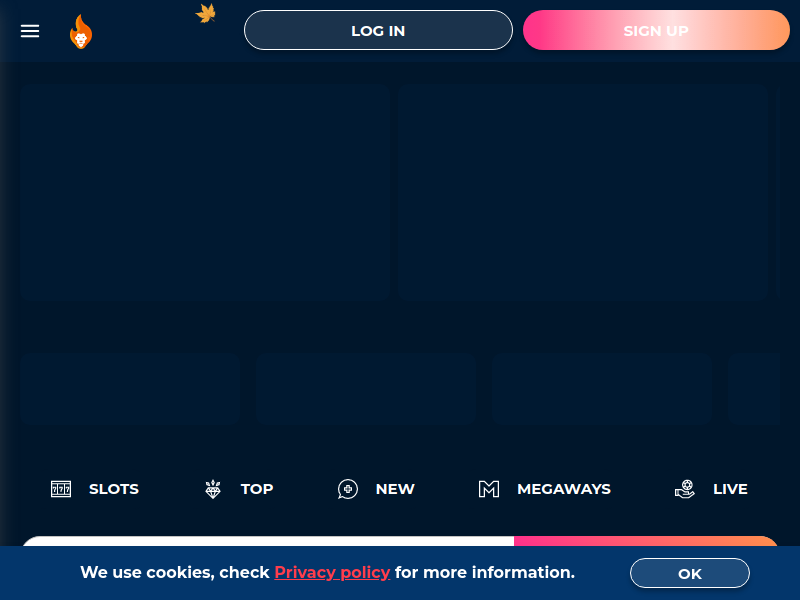Image resolution: width=800 pixels, height=600 pixels.
Task: Select the LIVE casino tab
Action: tap(711, 489)
